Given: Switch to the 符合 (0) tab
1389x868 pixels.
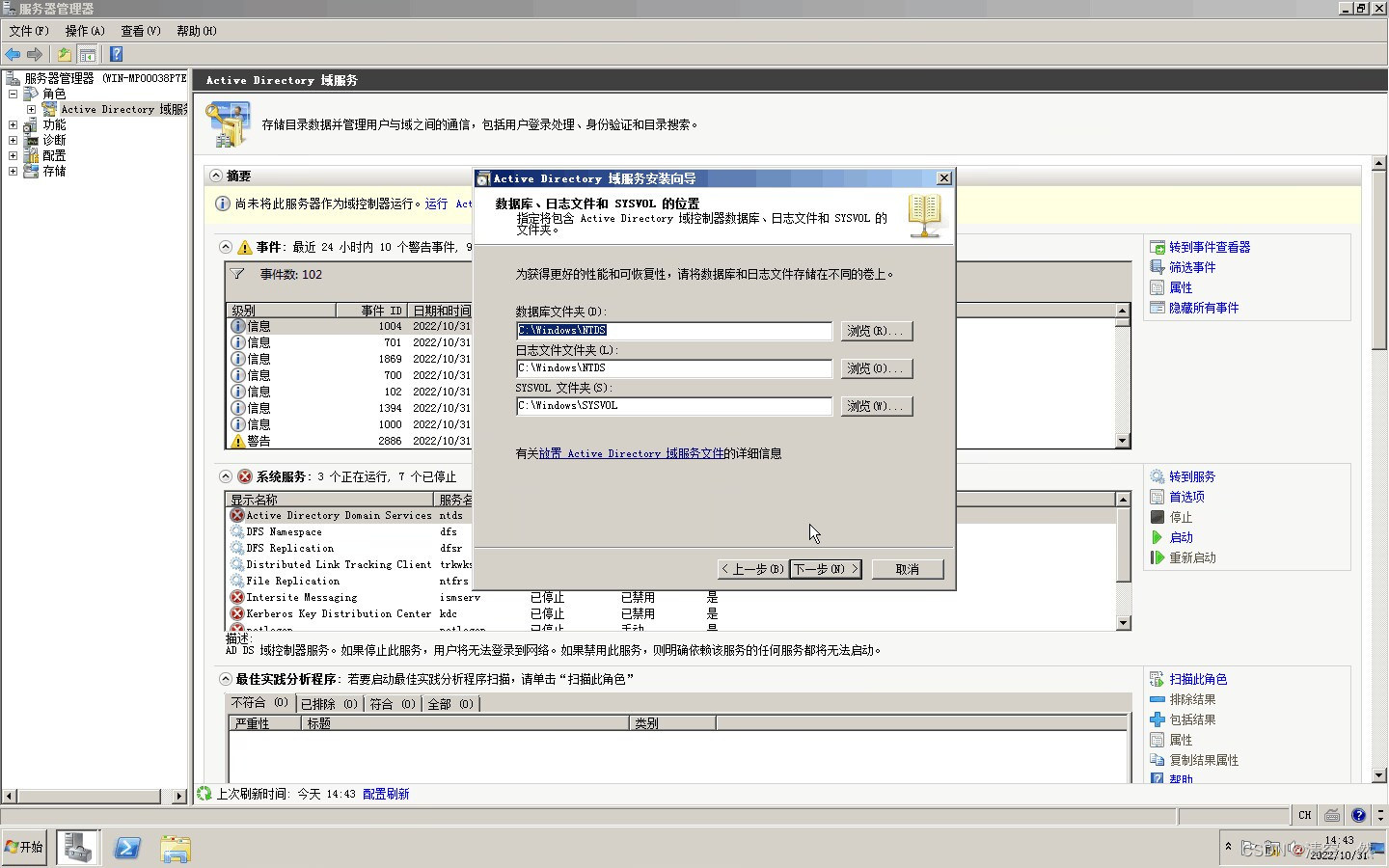Looking at the screenshot, I should point(393,704).
